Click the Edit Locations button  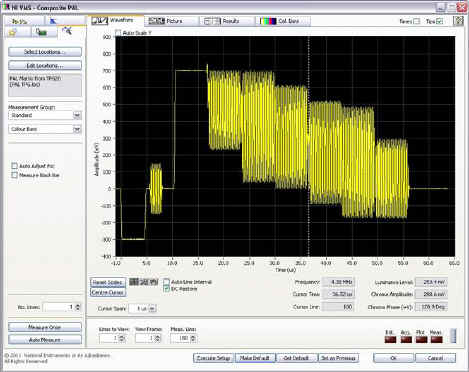coord(45,65)
